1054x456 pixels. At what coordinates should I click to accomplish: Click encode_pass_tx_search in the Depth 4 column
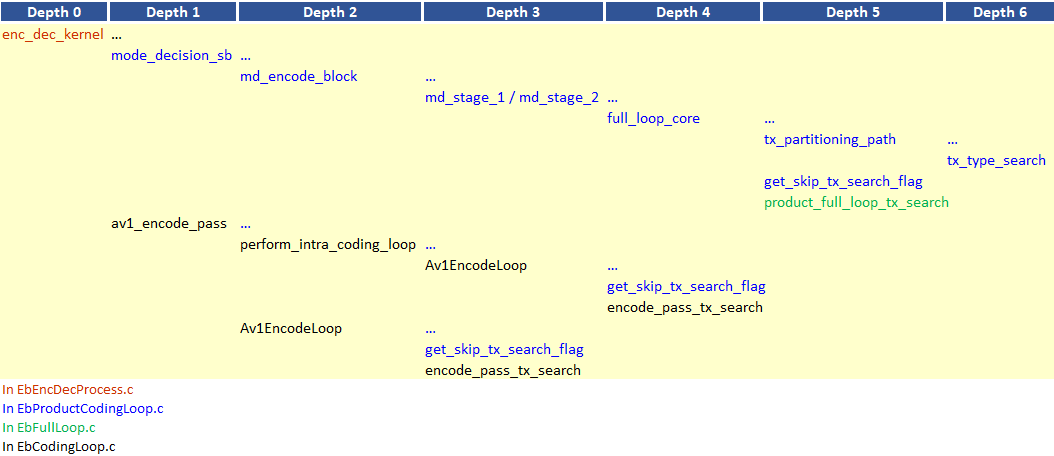(684, 307)
